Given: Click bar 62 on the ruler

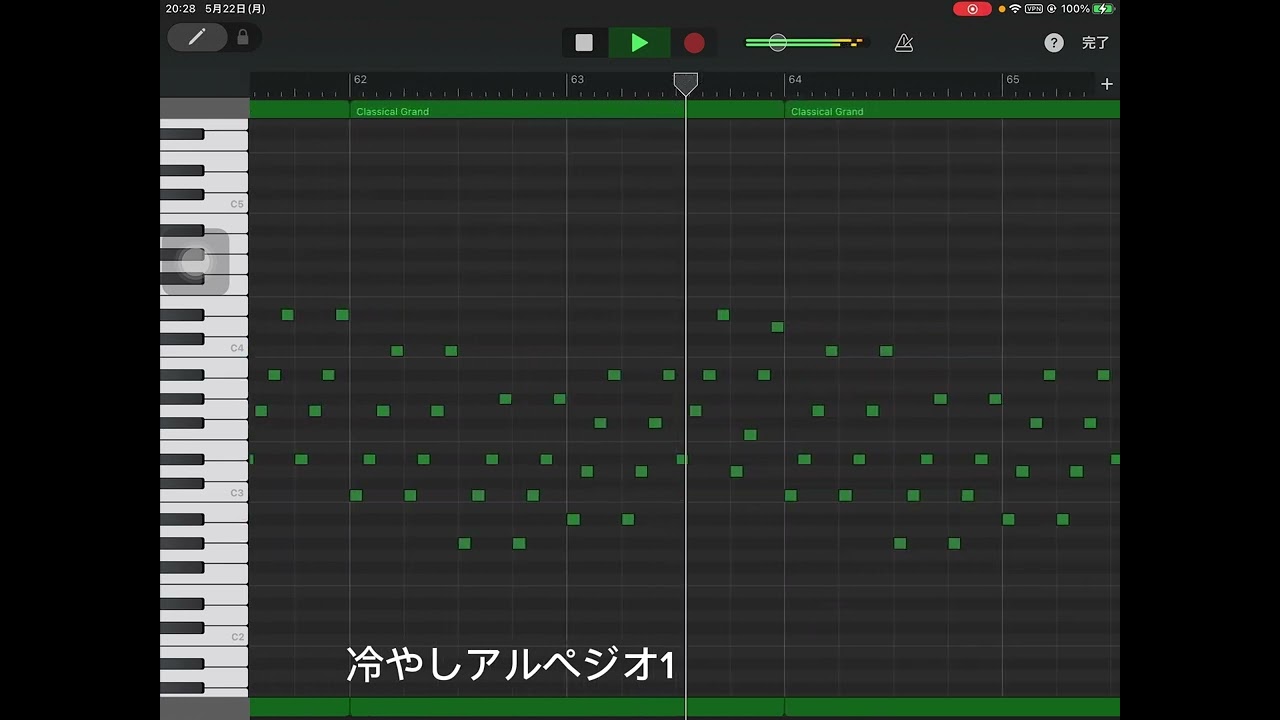Looking at the screenshot, I should (x=360, y=79).
